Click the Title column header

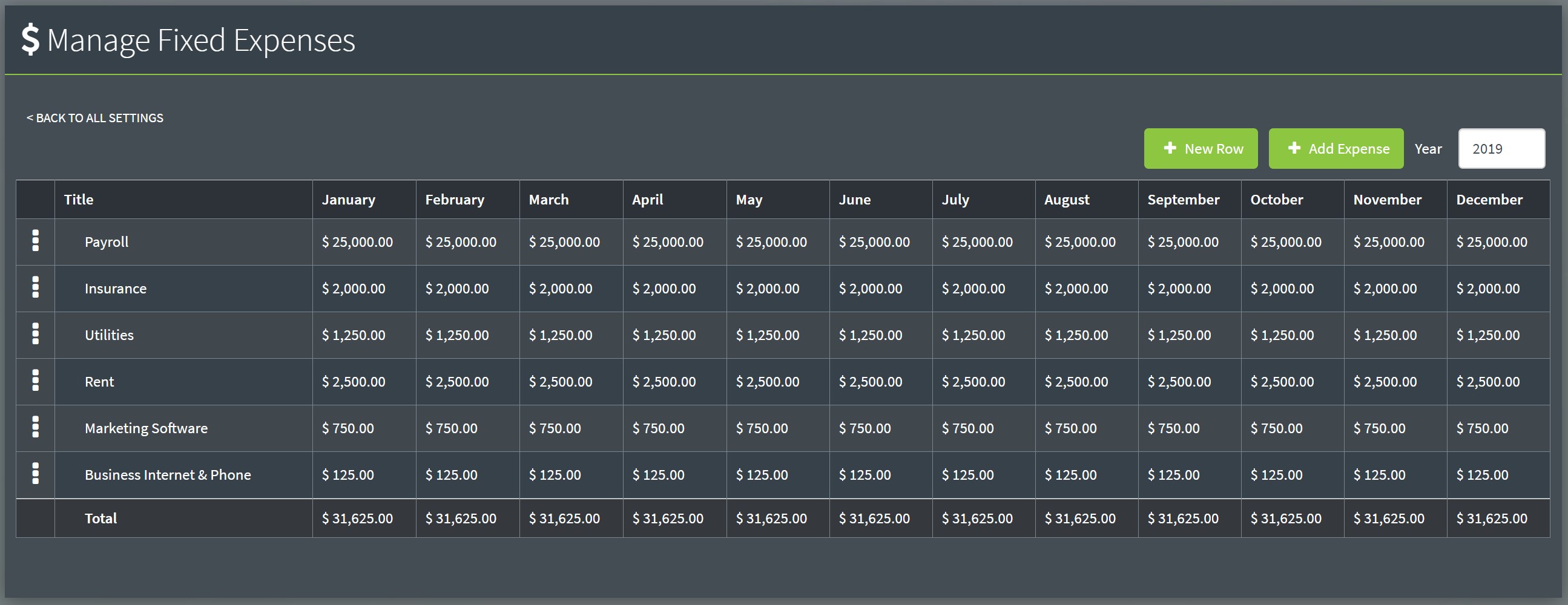[79, 200]
